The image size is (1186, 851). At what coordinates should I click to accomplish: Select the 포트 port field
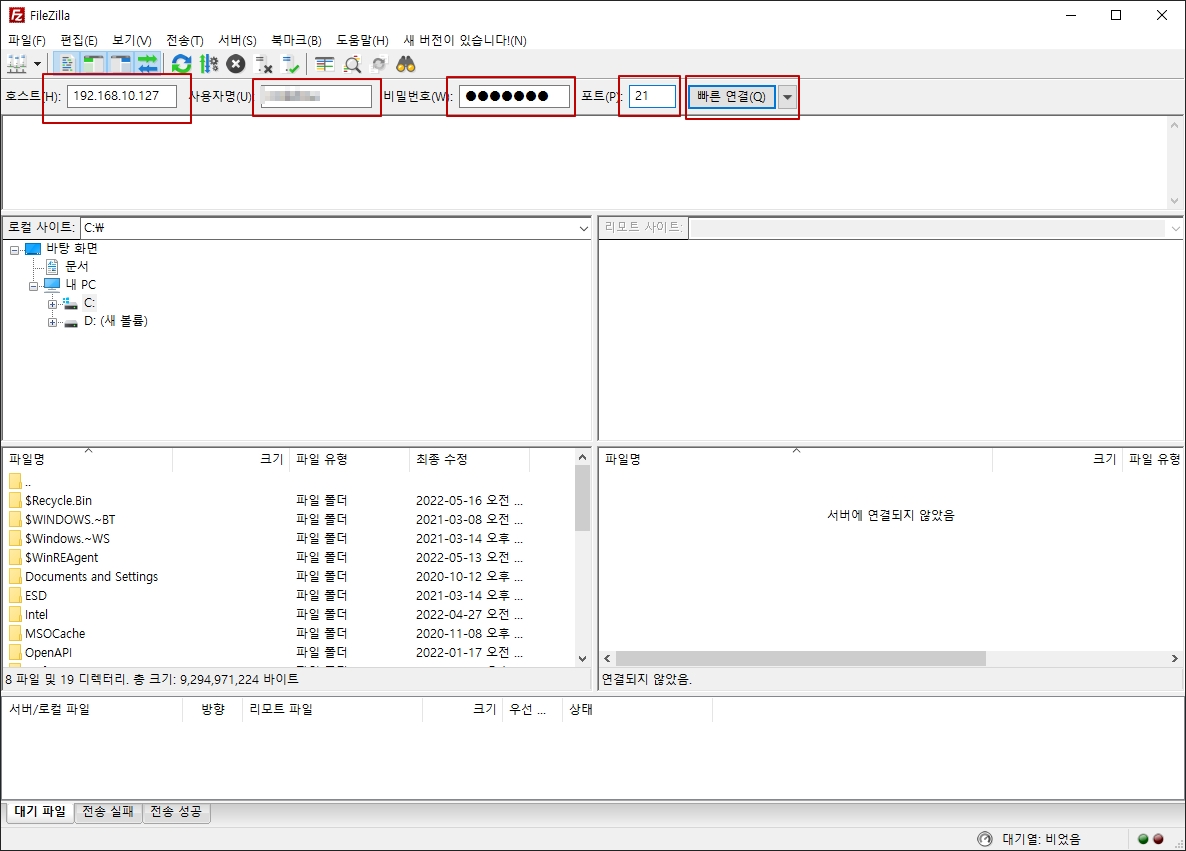pos(652,96)
